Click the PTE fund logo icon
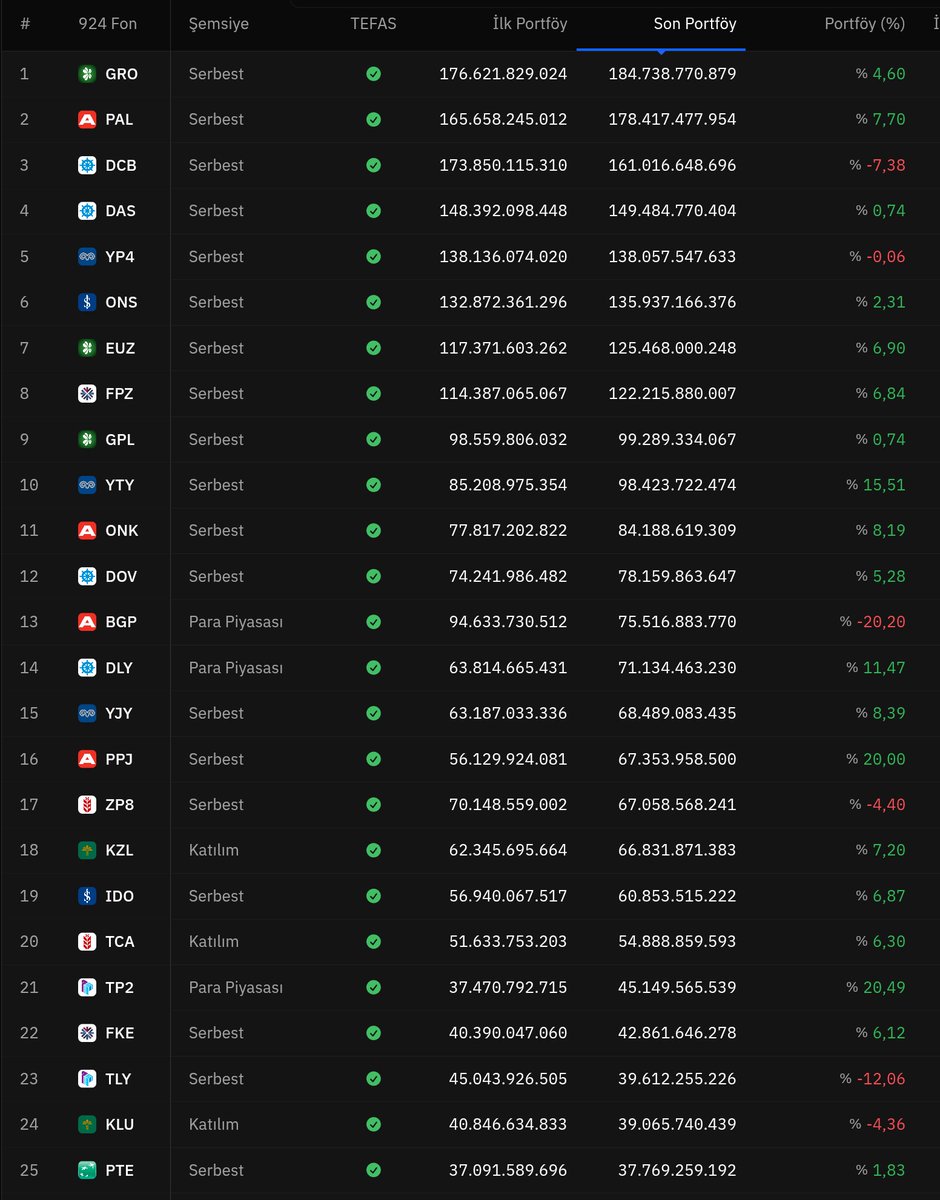This screenshot has height=1200, width=940. click(x=87, y=1170)
